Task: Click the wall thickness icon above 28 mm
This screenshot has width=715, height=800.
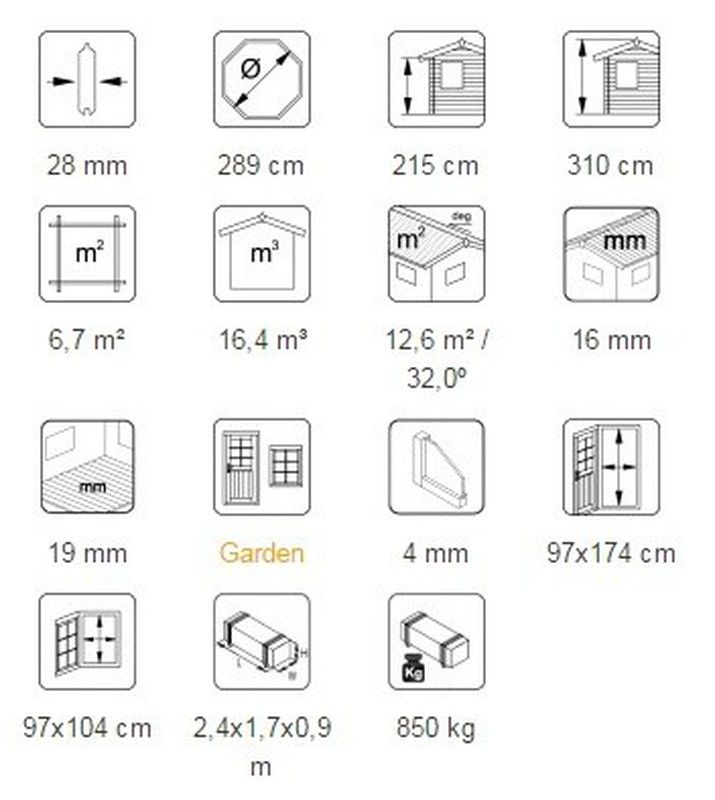Action: (87, 79)
